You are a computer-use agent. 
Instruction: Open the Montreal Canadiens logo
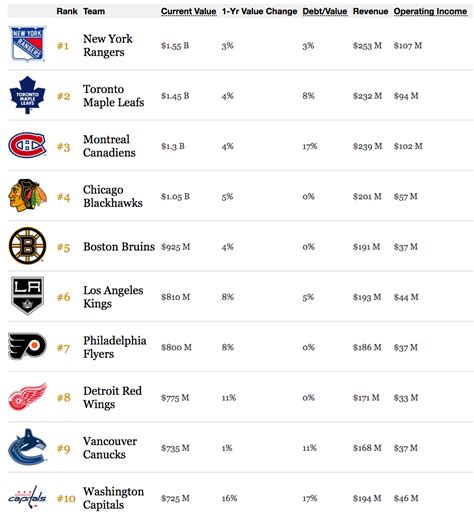click(27, 145)
